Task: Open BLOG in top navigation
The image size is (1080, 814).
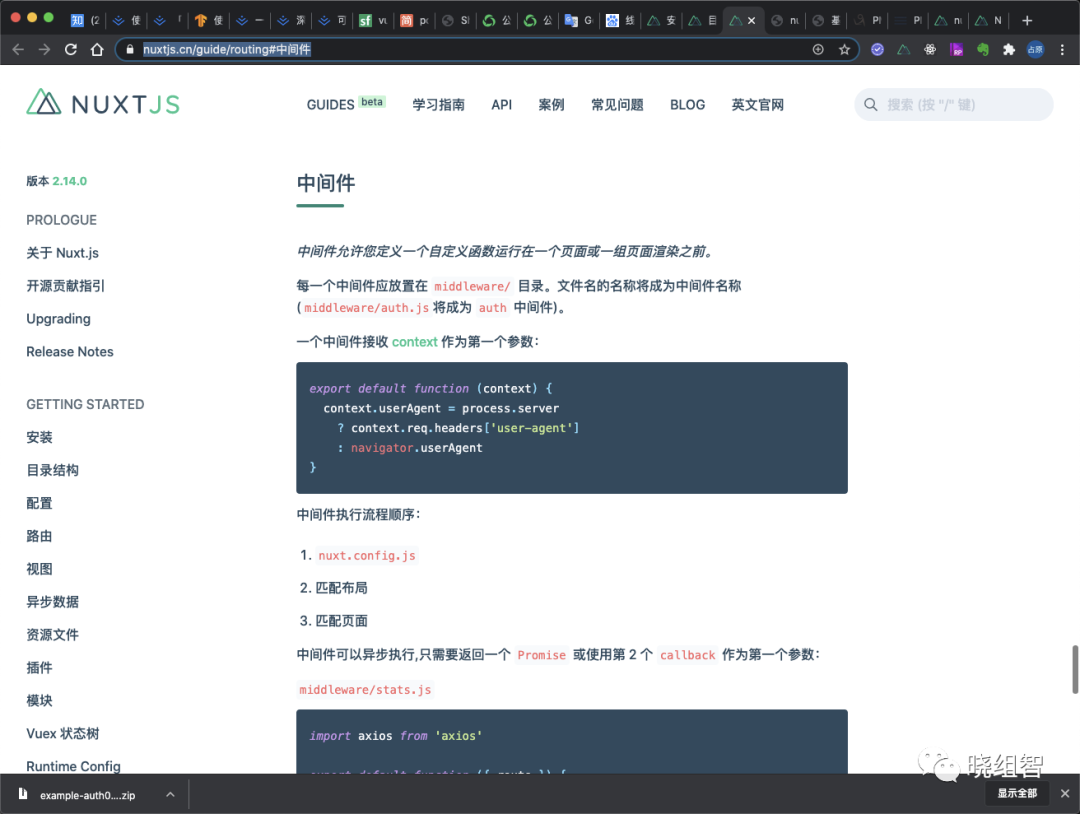Action: pyautogui.click(x=687, y=105)
